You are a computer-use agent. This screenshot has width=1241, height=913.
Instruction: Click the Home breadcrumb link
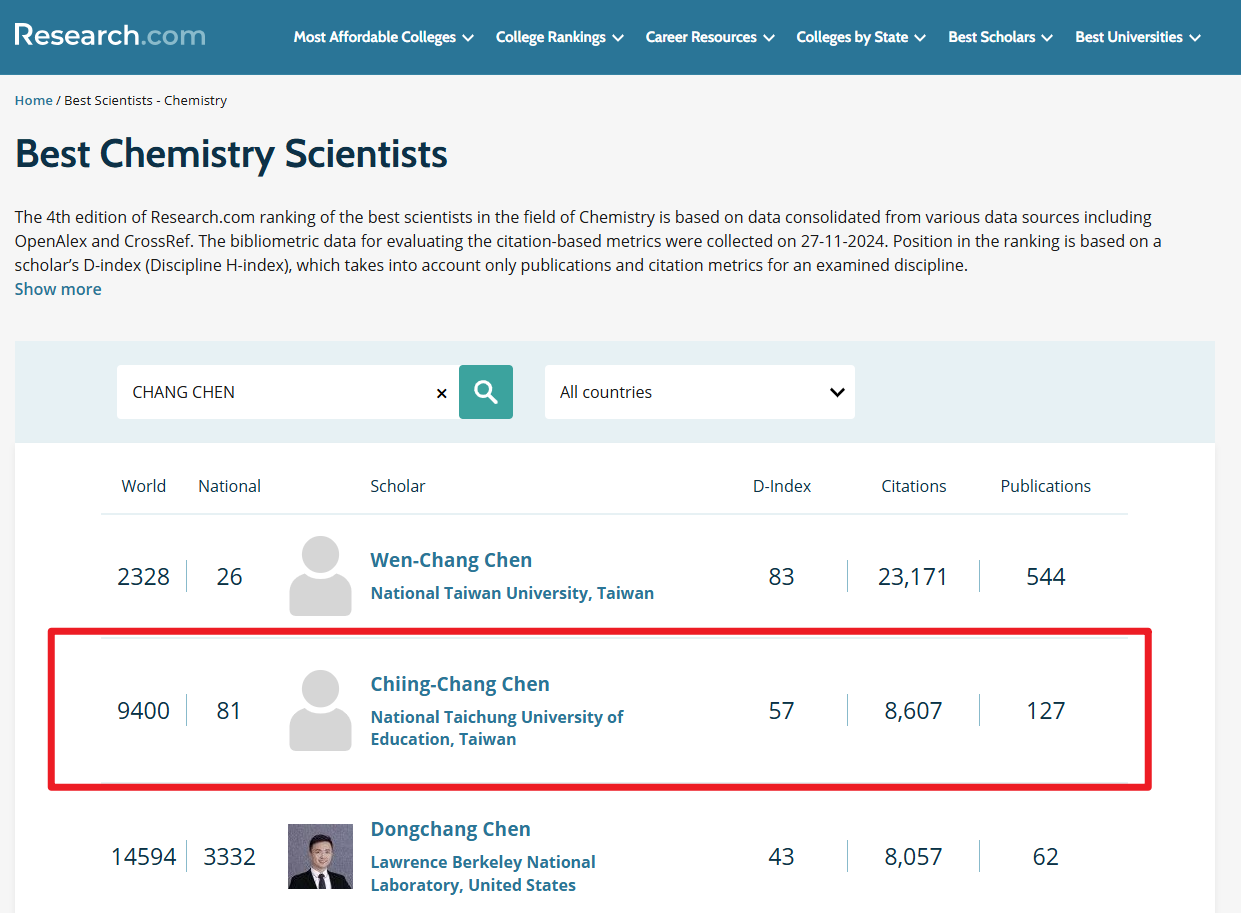coord(33,100)
